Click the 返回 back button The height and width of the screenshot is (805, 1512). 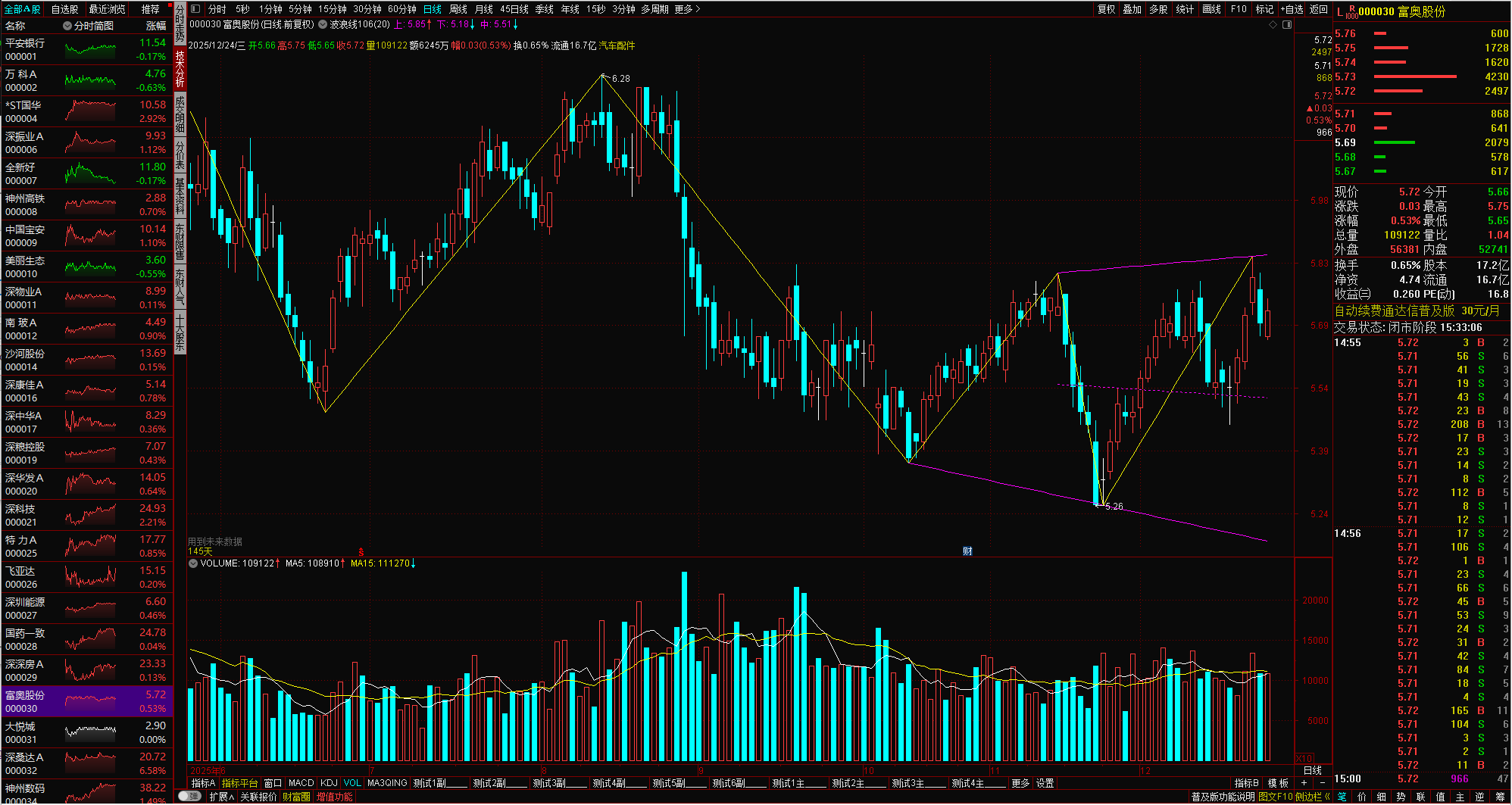1319,9
